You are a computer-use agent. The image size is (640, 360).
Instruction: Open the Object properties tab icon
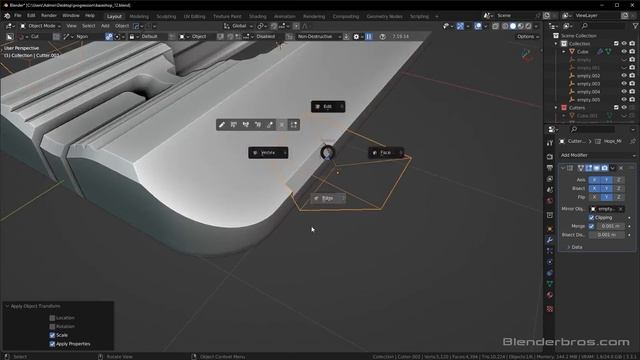[x=550, y=229]
